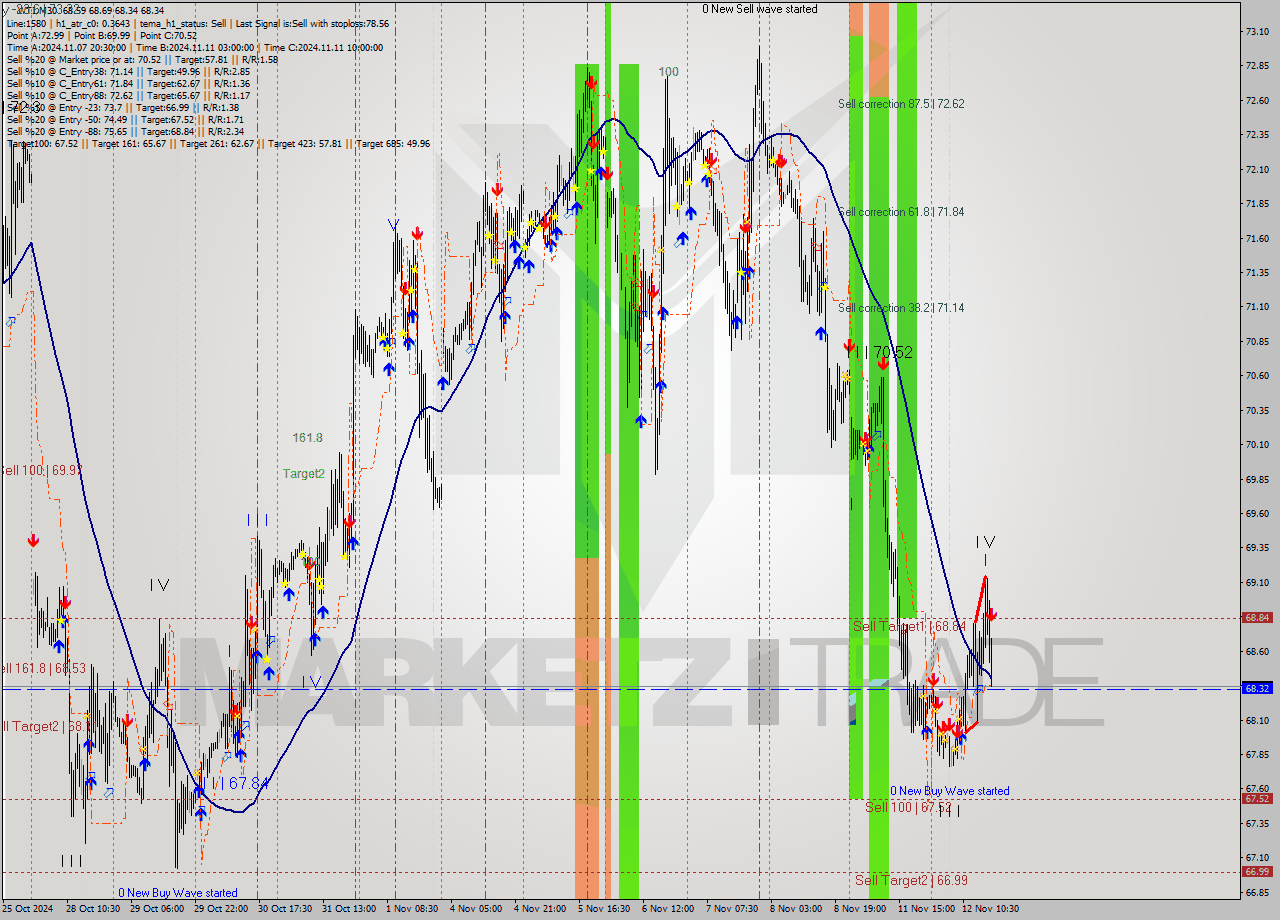1280x920 pixels.
Task: Click the 69.10 price scale value
Action: 1257,582
